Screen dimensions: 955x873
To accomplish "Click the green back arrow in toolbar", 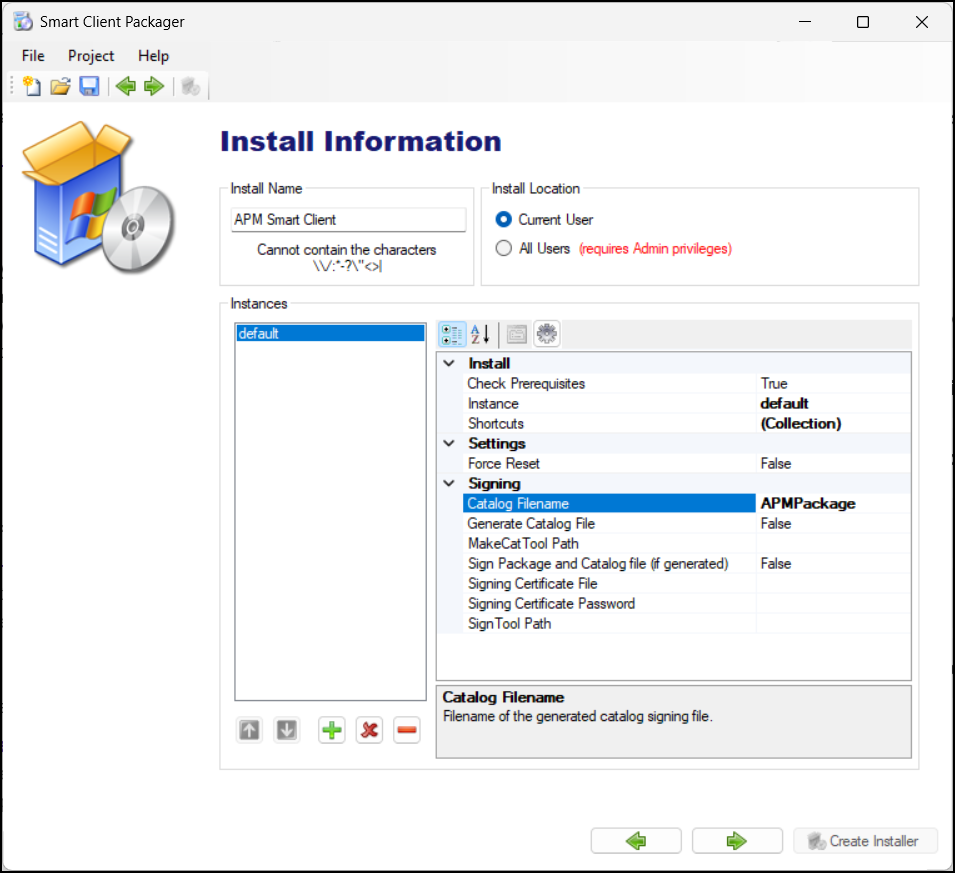I will (x=125, y=87).
